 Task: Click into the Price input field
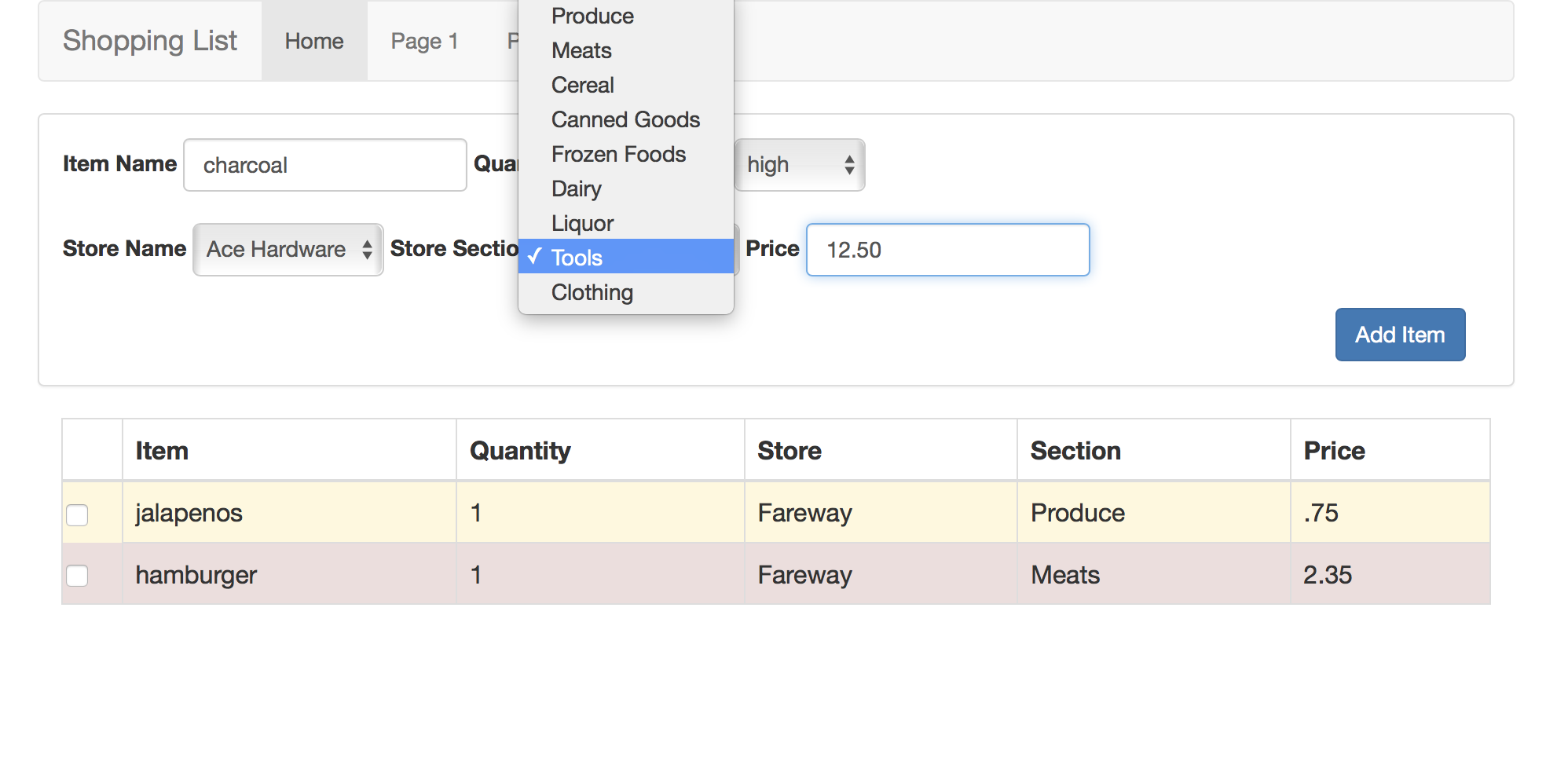pyautogui.click(x=947, y=250)
